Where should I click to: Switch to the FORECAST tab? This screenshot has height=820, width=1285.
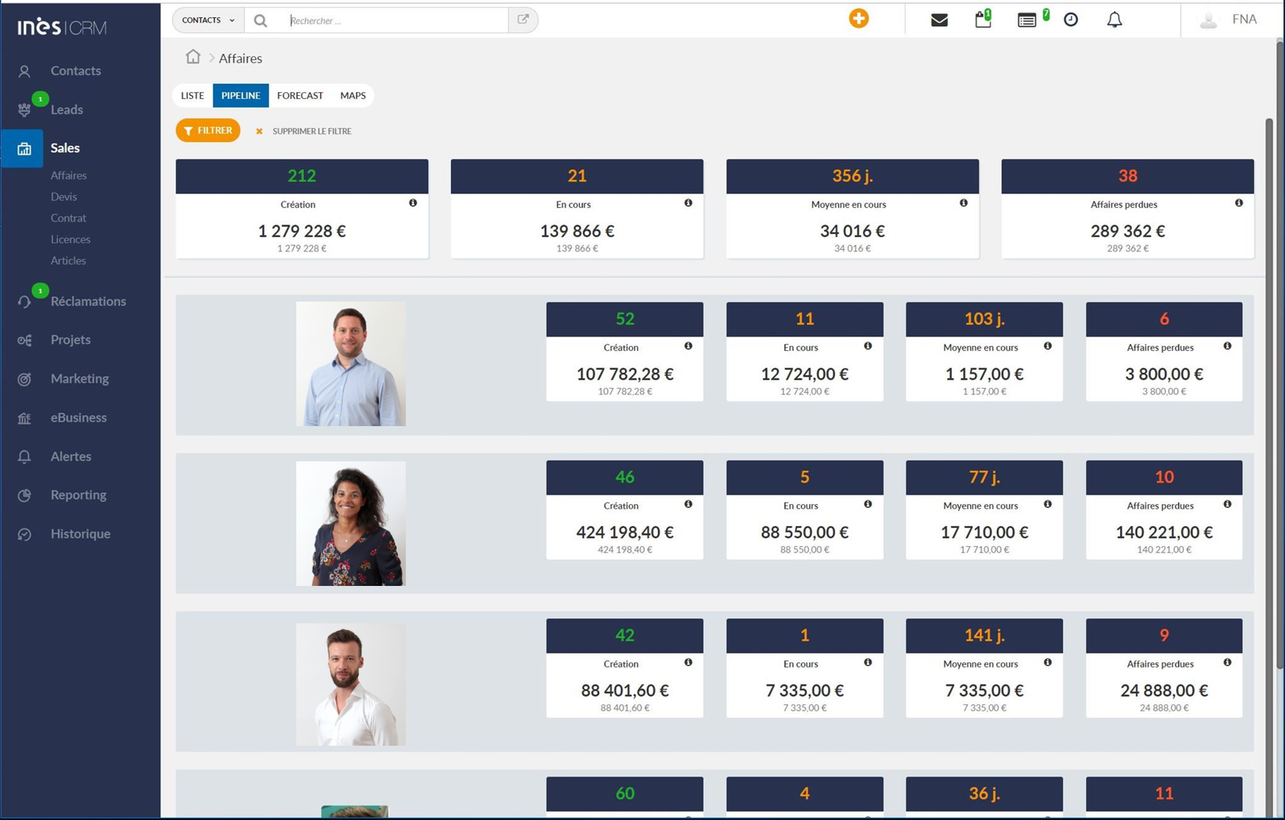pos(300,96)
